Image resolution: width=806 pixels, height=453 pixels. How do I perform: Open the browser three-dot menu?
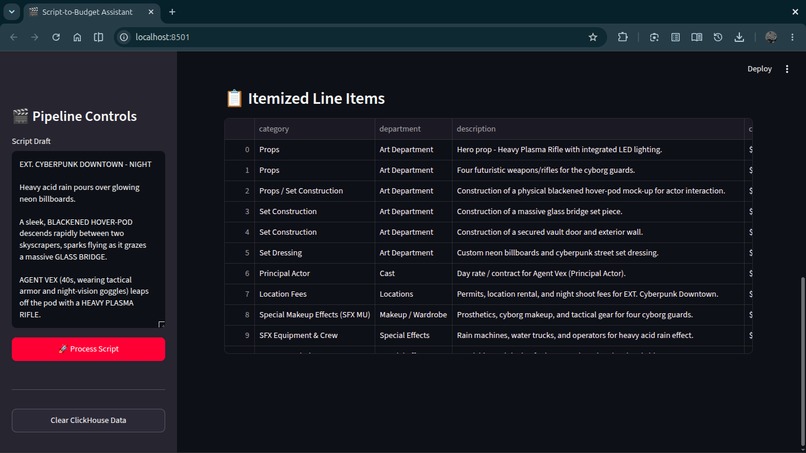[792, 37]
